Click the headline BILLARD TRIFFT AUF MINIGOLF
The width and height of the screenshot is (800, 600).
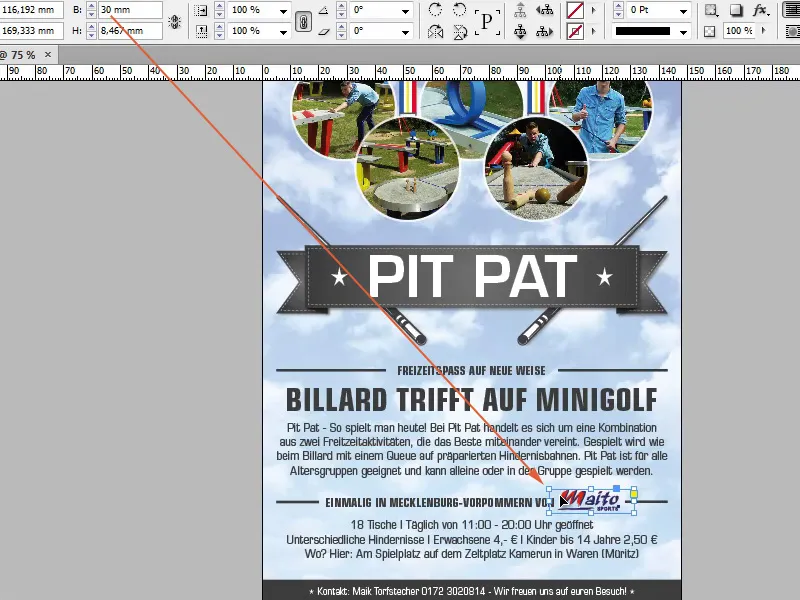point(471,399)
